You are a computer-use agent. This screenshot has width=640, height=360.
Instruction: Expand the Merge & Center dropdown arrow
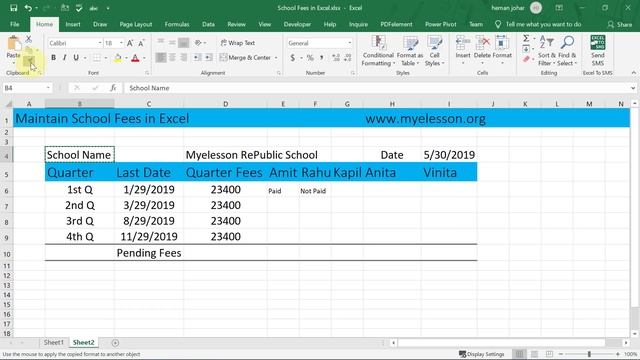pyautogui.click(x=276, y=58)
